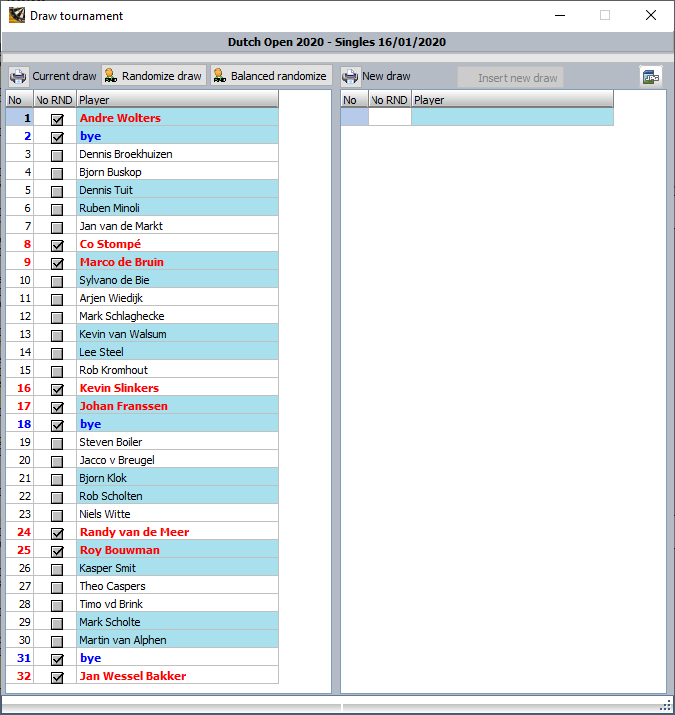Click the Player column header in left list

click(x=176, y=100)
